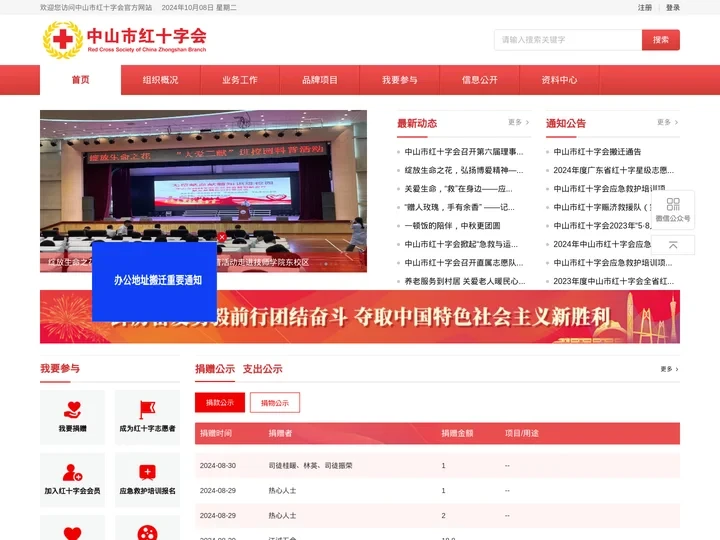Open notice 中山市红十字会2023年“5·8
The height and width of the screenshot is (540, 720).
(602, 225)
